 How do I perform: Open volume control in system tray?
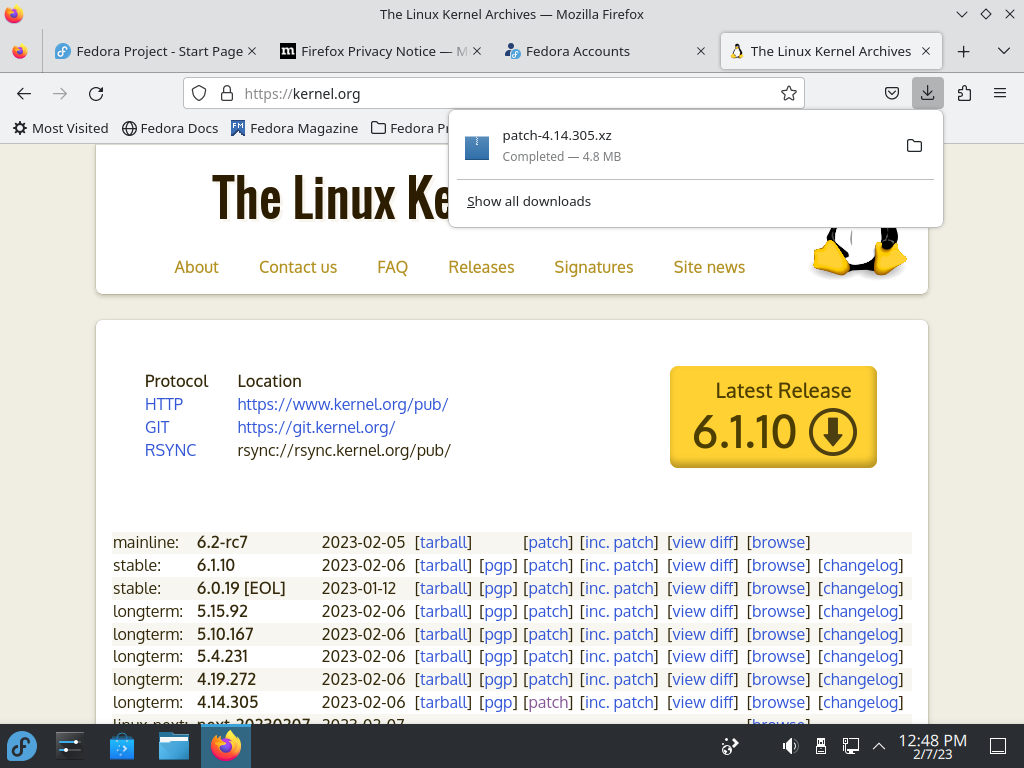click(x=791, y=746)
